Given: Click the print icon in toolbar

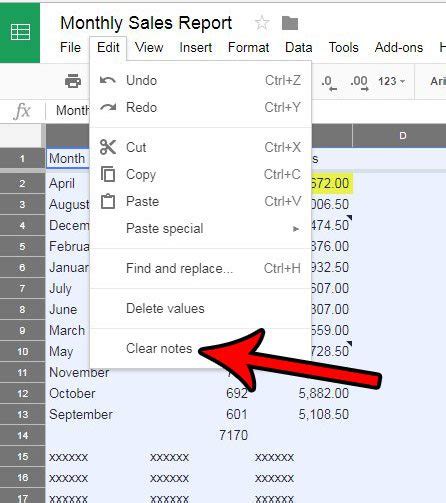Looking at the screenshot, I should pyautogui.click(x=73, y=81).
